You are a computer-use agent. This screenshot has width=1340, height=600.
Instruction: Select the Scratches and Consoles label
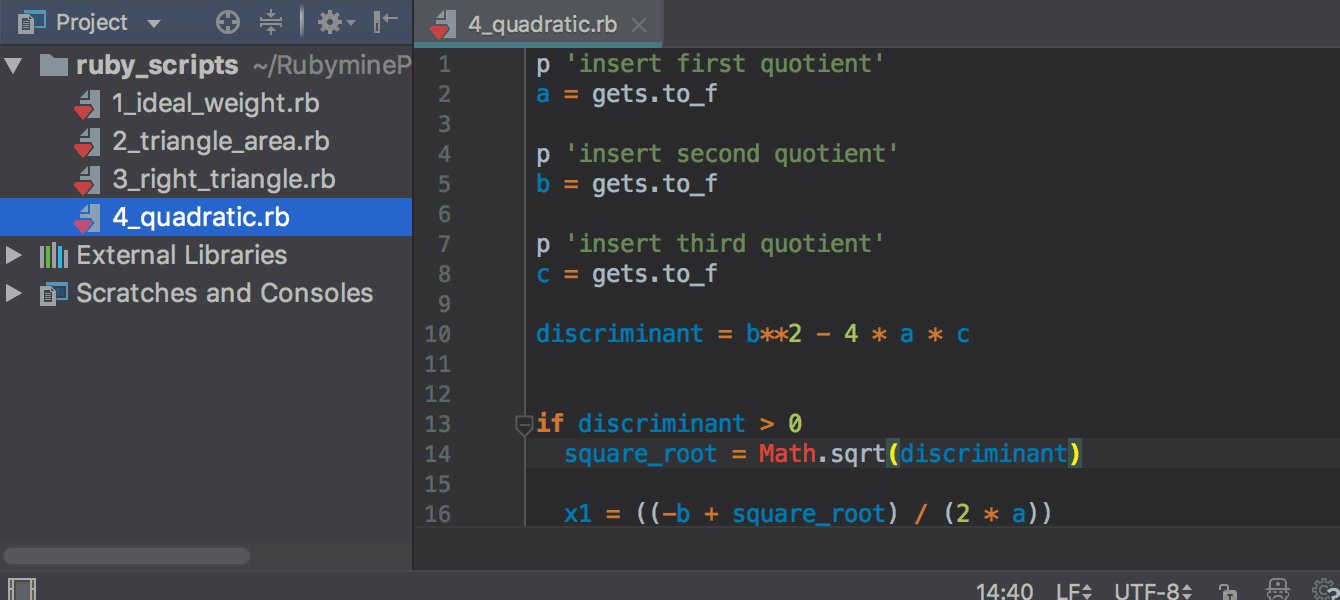(x=224, y=293)
